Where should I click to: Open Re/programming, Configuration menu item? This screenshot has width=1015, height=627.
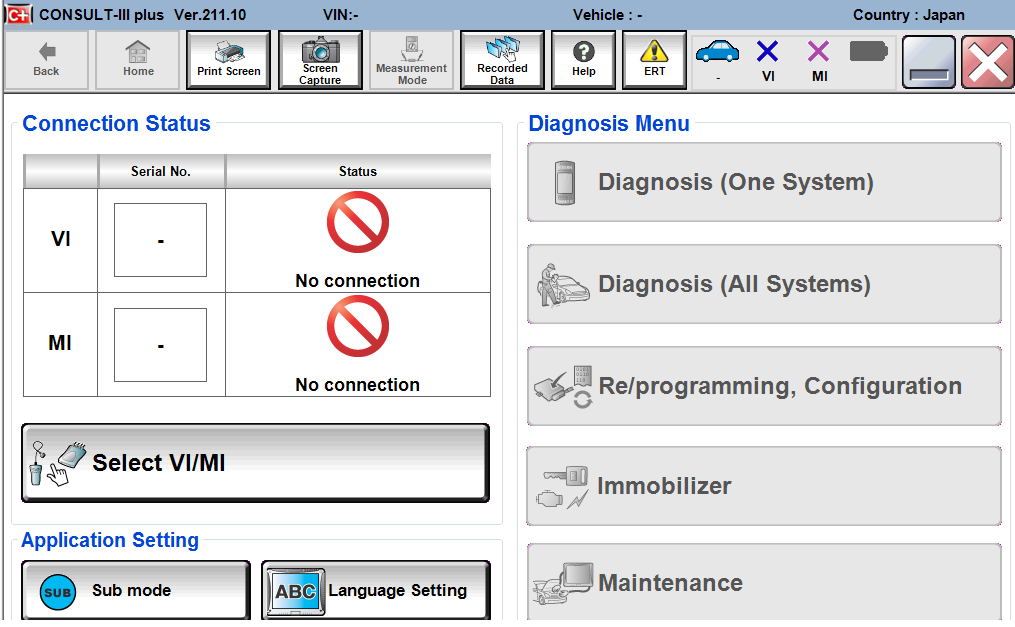click(764, 386)
